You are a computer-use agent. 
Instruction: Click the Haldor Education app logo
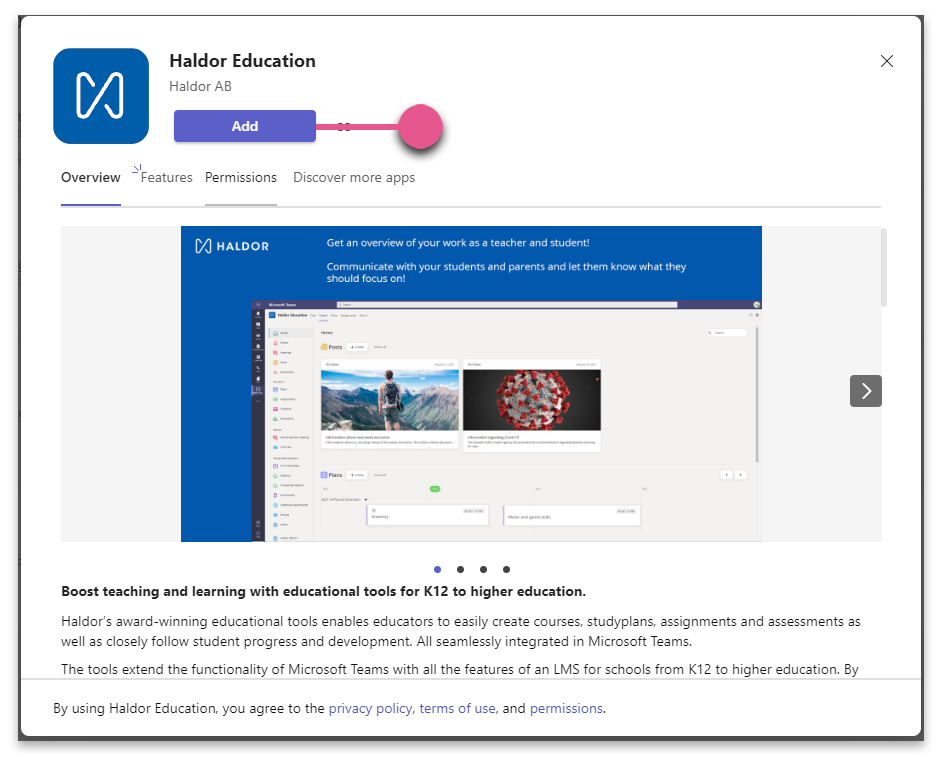101,96
